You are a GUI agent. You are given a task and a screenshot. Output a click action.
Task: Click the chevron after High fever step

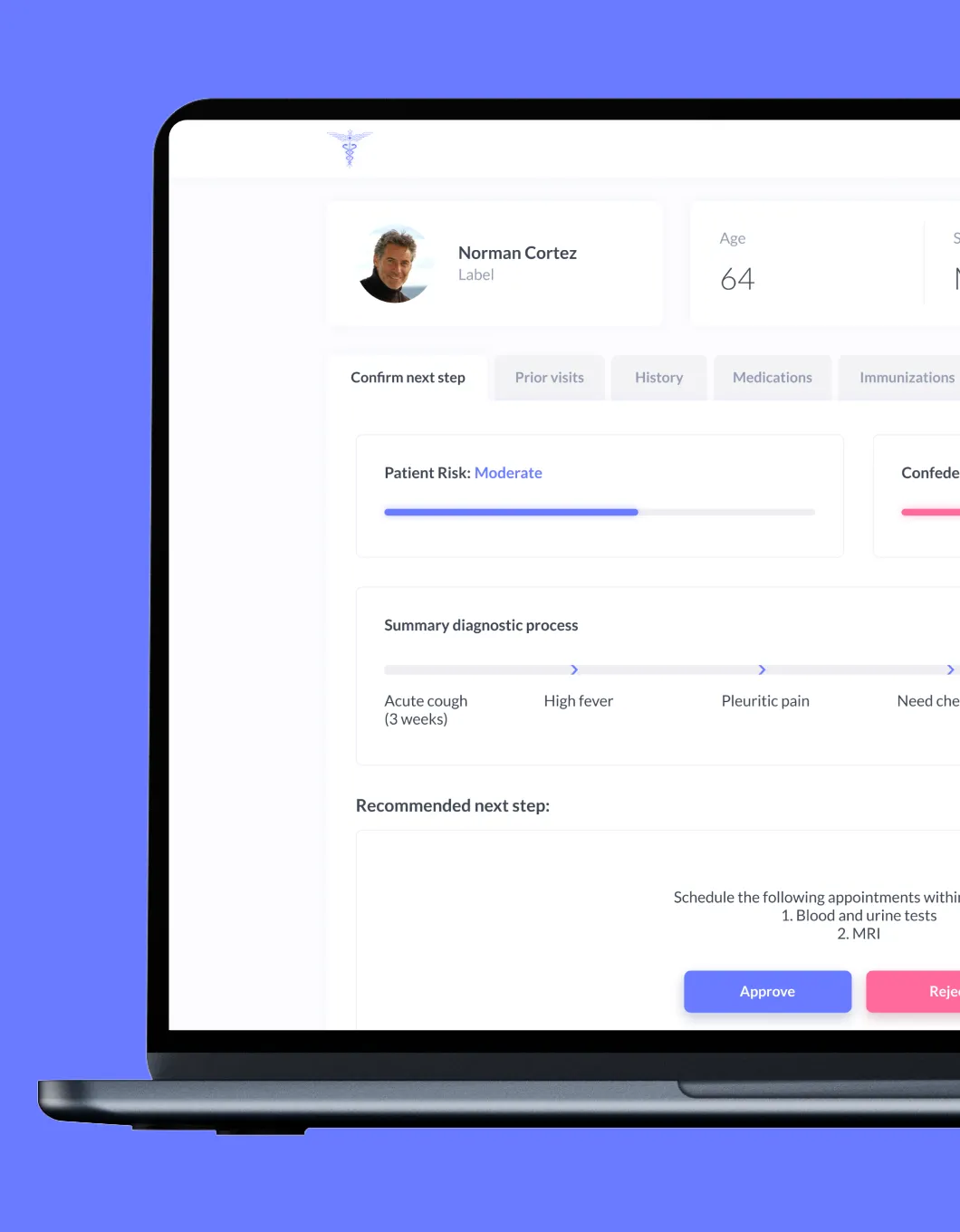click(x=762, y=669)
